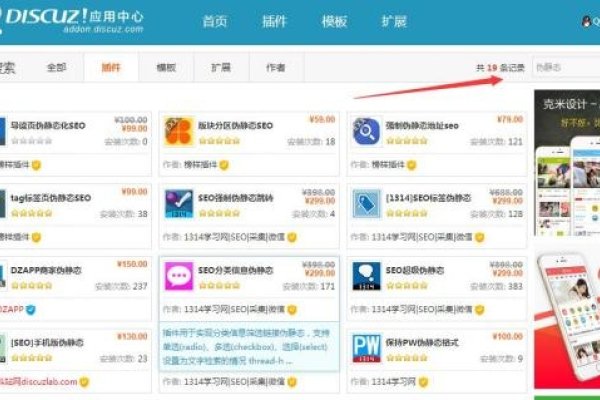Go to 首页 in the top navigation
The image size is (600, 400).
(x=215, y=21)
